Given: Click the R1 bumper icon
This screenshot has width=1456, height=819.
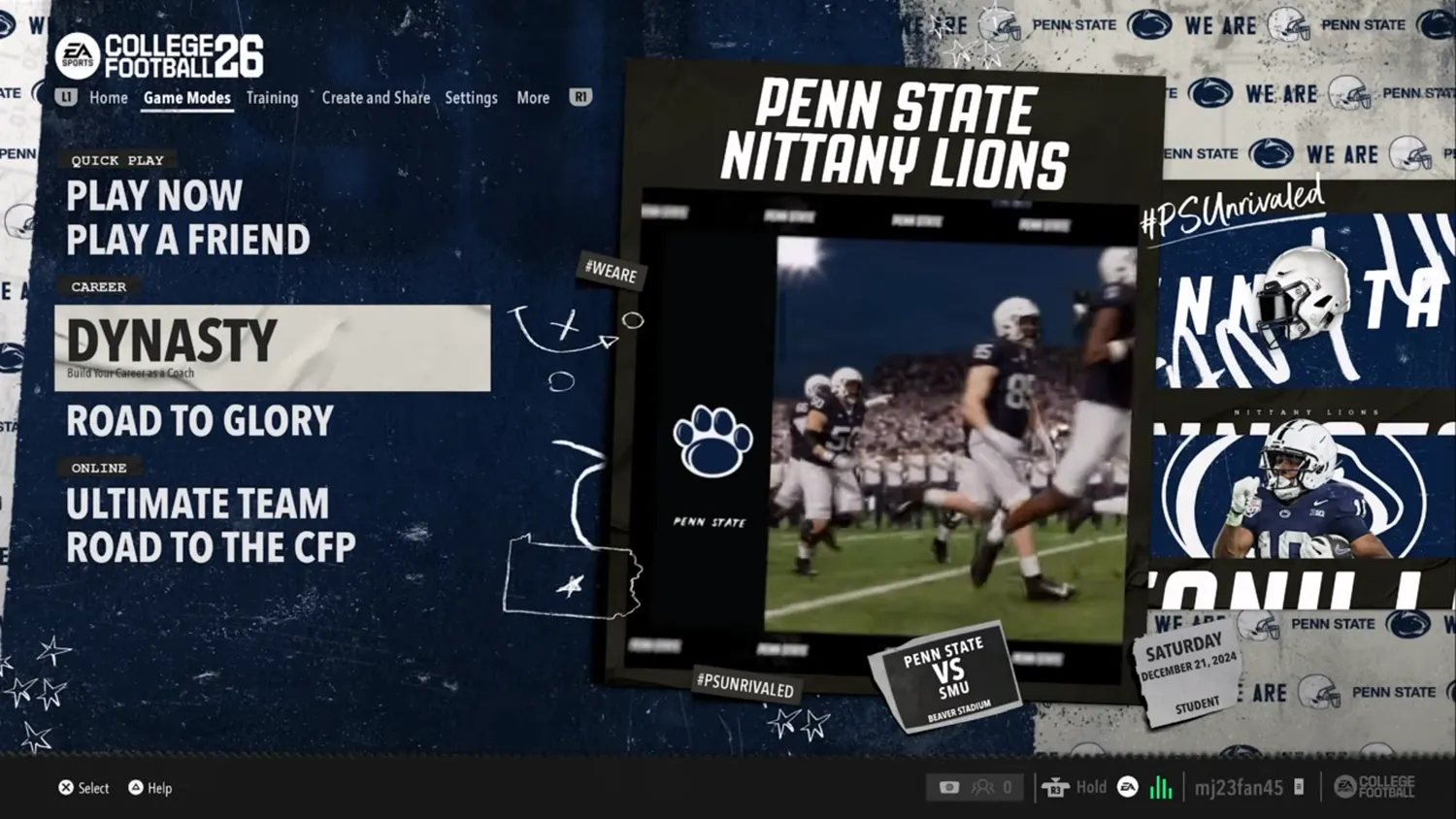Looking at the screenshot, I should click(579, 97).
